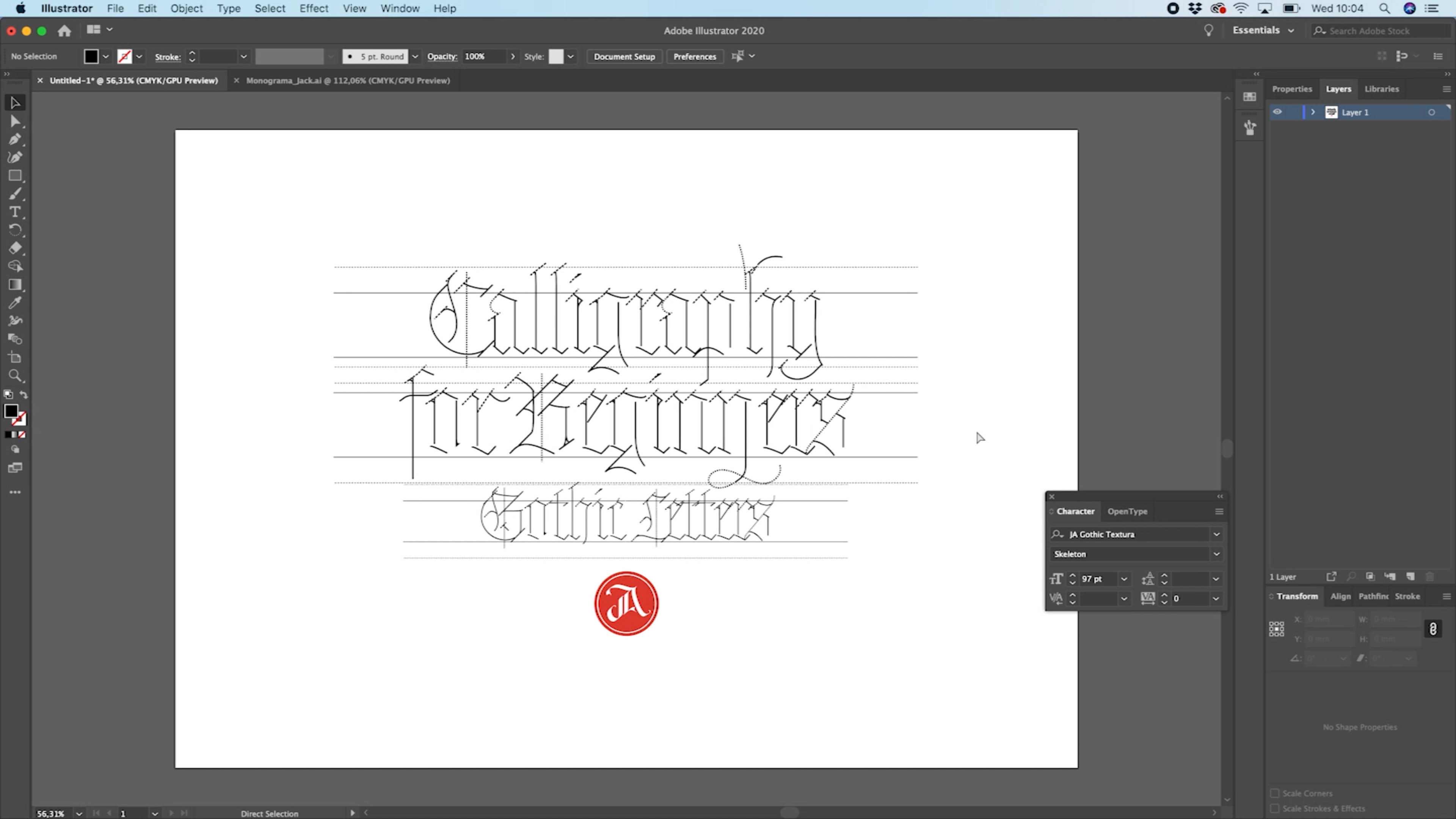The image size is (1456, 819).
Task: Open 5 pt. Round brush definition dropdown
Action: click(x=415, y=56)
